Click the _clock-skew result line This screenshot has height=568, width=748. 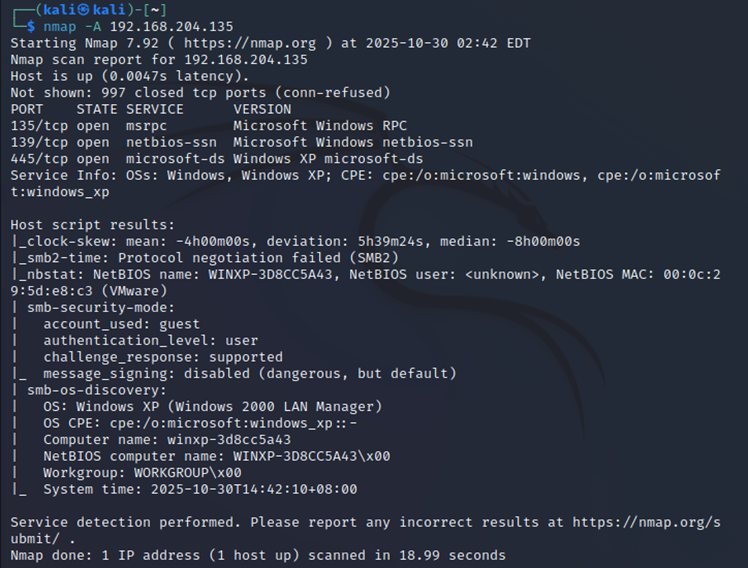tap(300, 241)
